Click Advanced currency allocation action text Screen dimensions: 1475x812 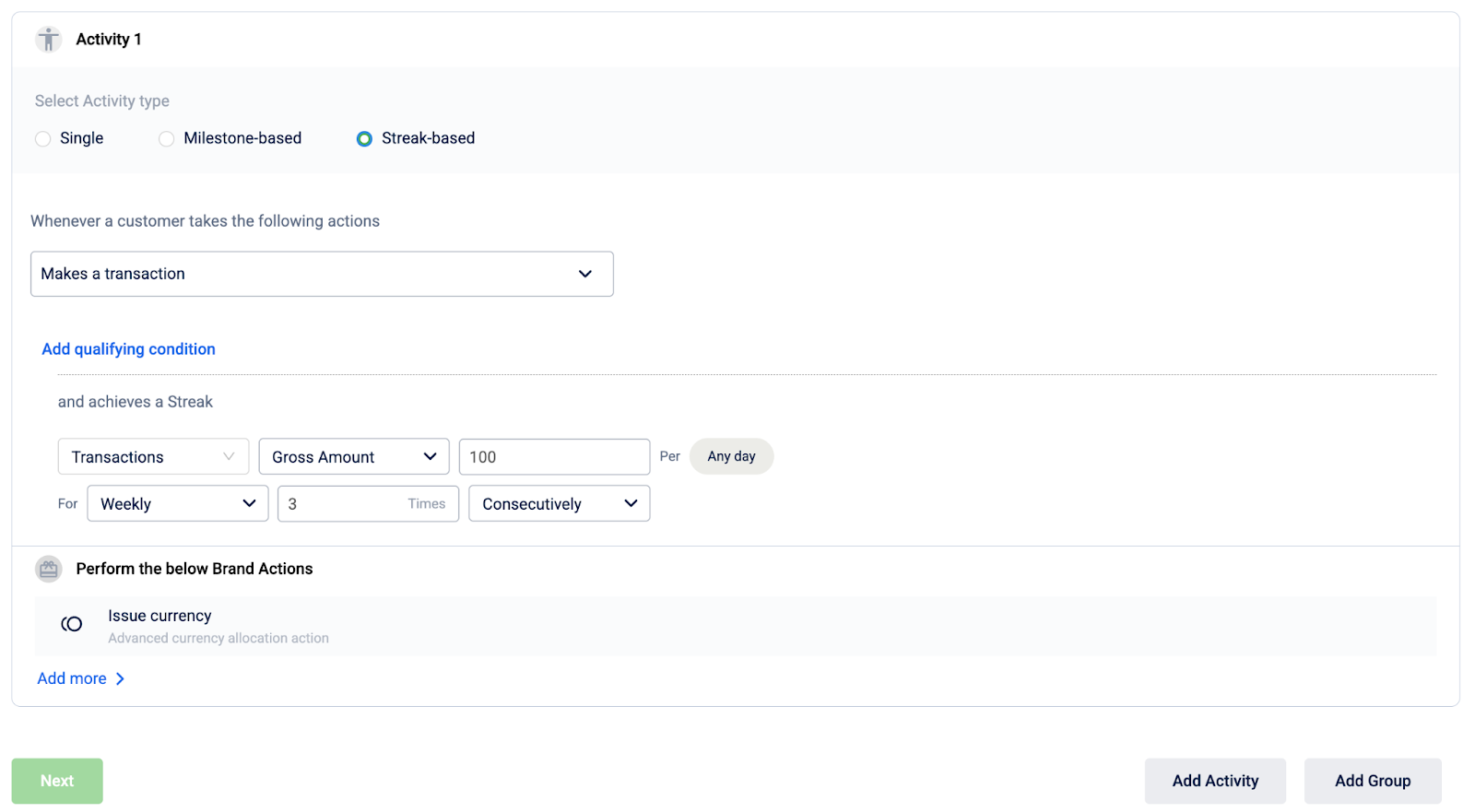pyautogui.click(x=218, y=639)
